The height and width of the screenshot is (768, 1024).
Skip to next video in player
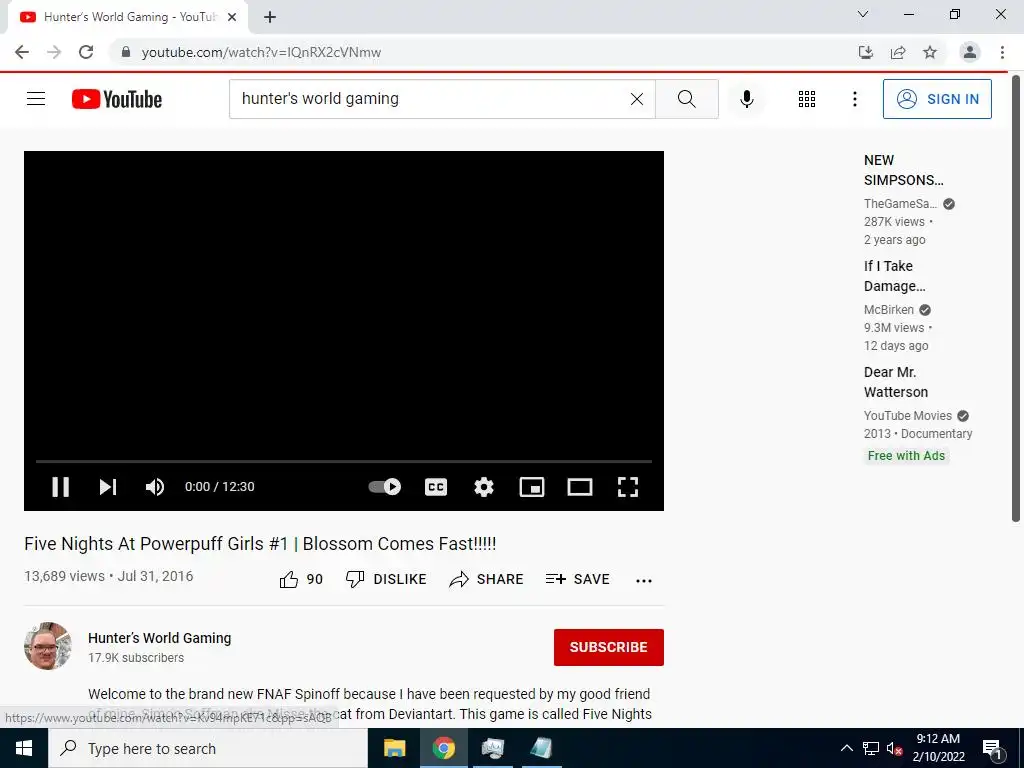coord(108,487)
